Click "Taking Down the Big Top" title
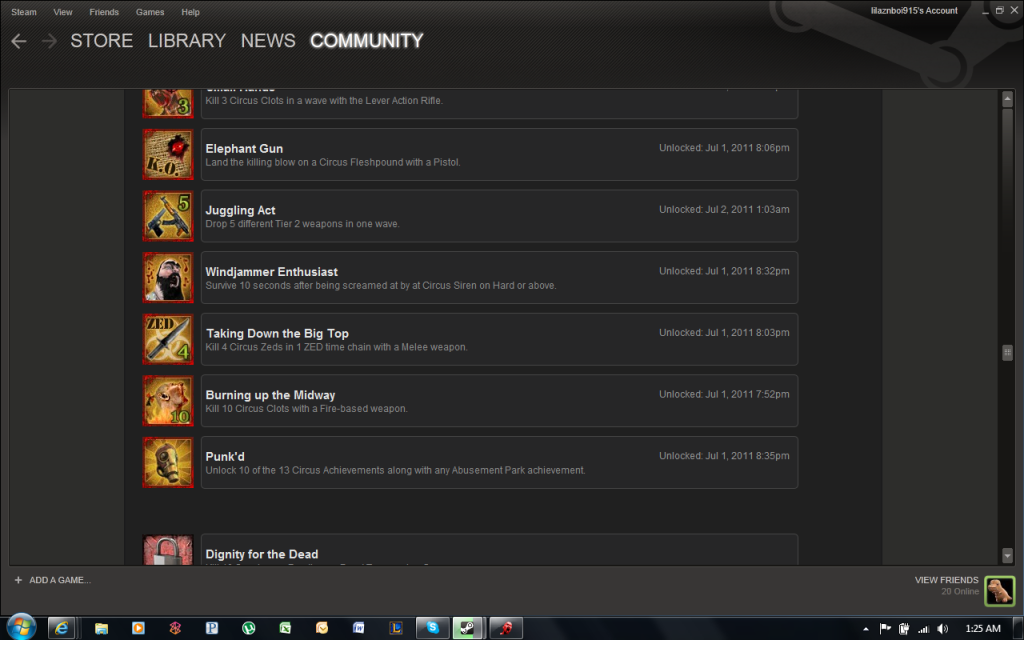This screenshot has width=1024, height=660. [x=278, y=334]
